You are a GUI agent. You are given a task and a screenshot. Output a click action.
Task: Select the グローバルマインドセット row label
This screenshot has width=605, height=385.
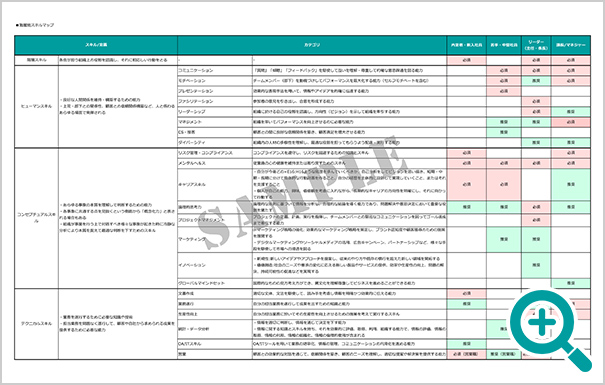click(x=201, y=284)
